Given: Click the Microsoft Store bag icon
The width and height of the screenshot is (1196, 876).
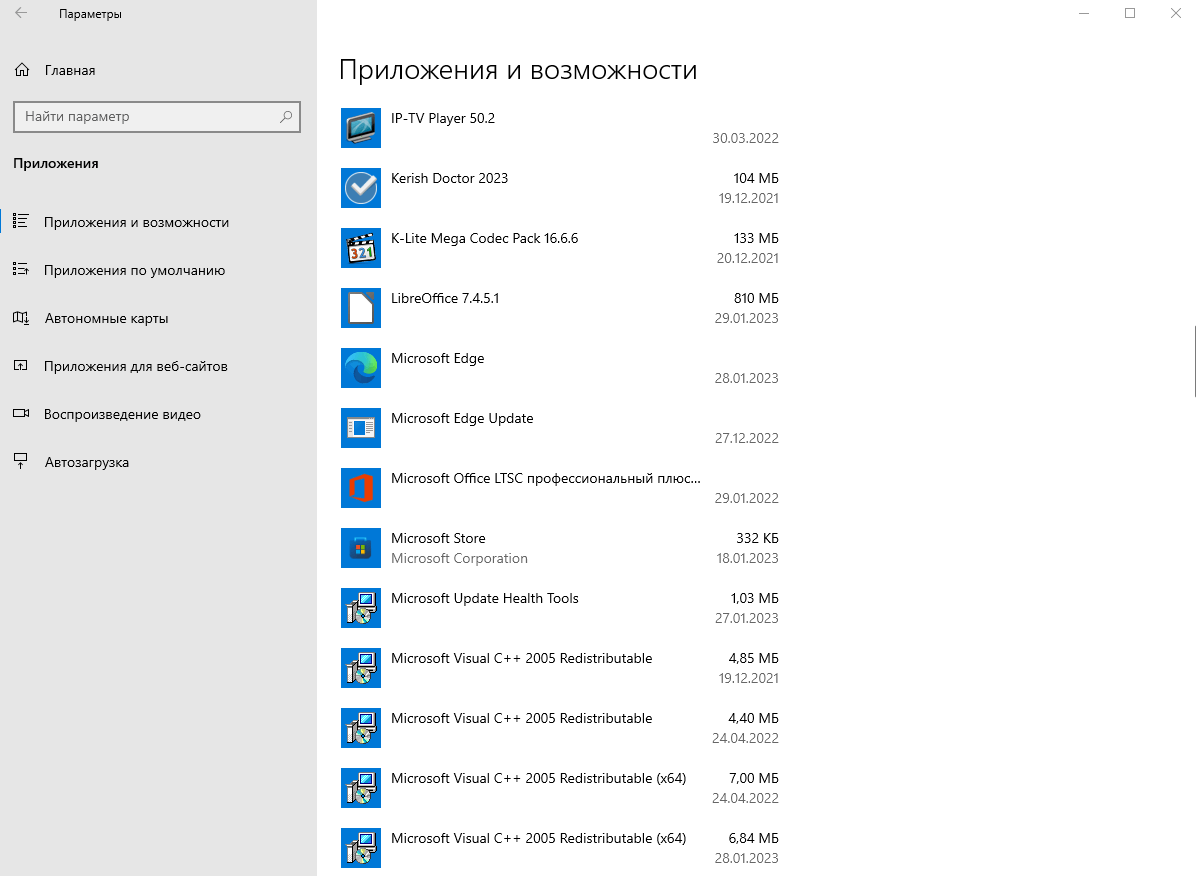Looking at the screenshot, I should tap(361, 549).
